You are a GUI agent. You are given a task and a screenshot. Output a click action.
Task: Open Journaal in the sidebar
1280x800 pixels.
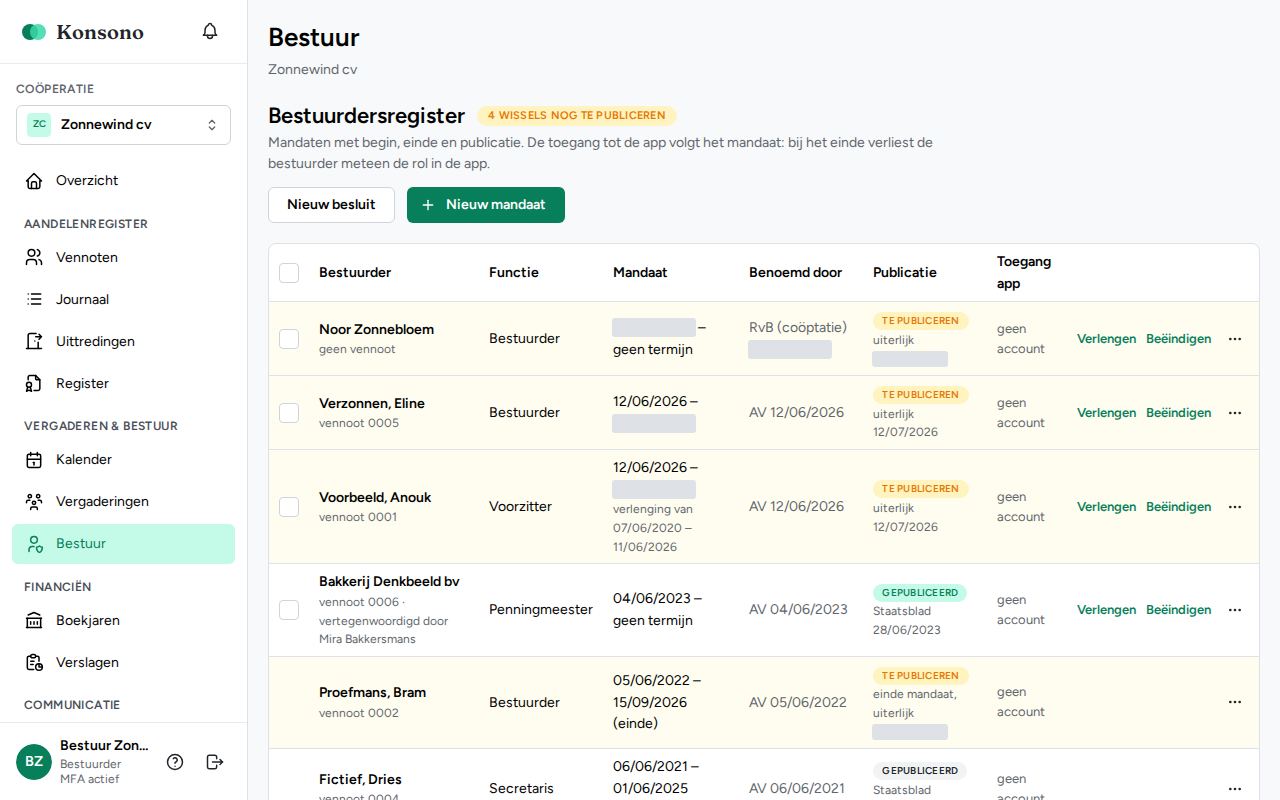[123, 300]
